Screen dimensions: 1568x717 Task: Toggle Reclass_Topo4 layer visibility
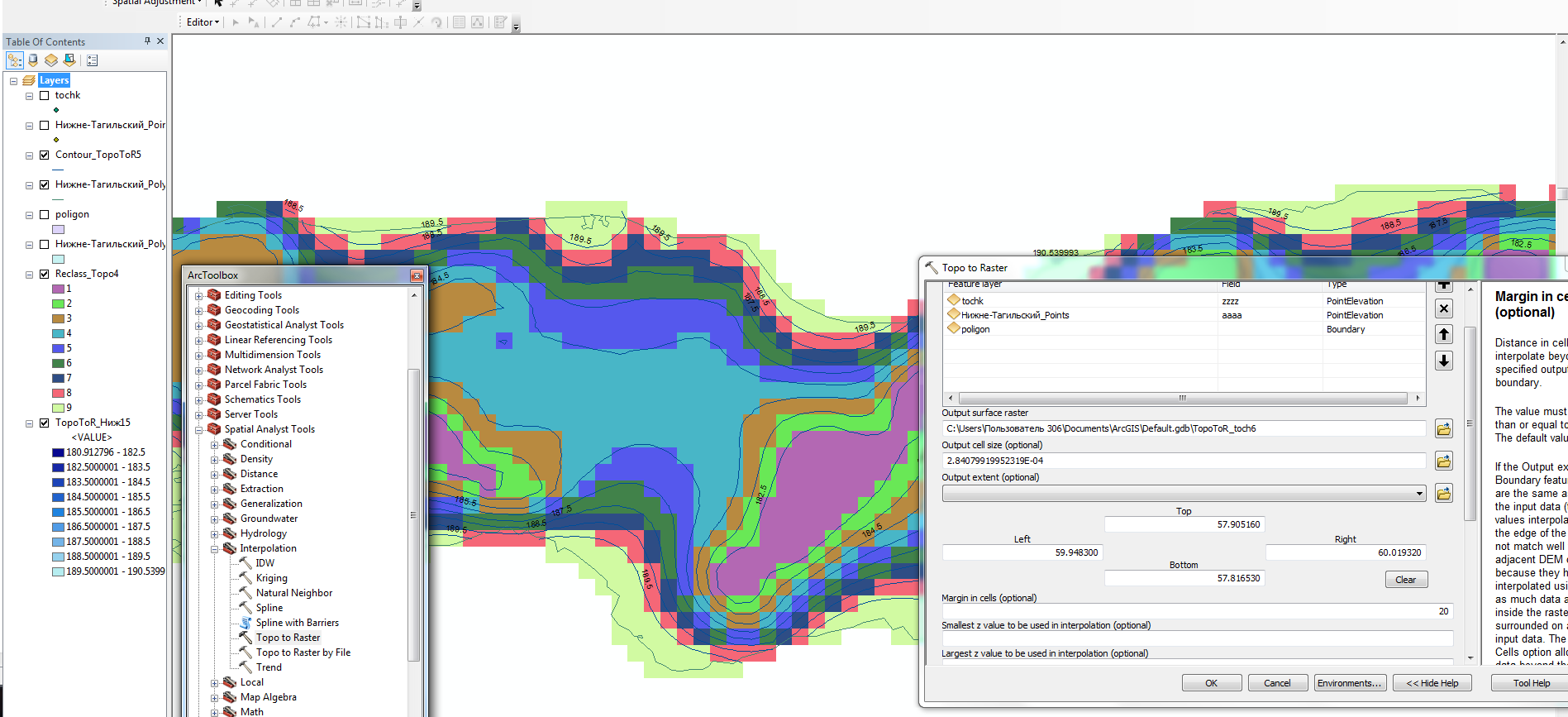pos(45,274)
